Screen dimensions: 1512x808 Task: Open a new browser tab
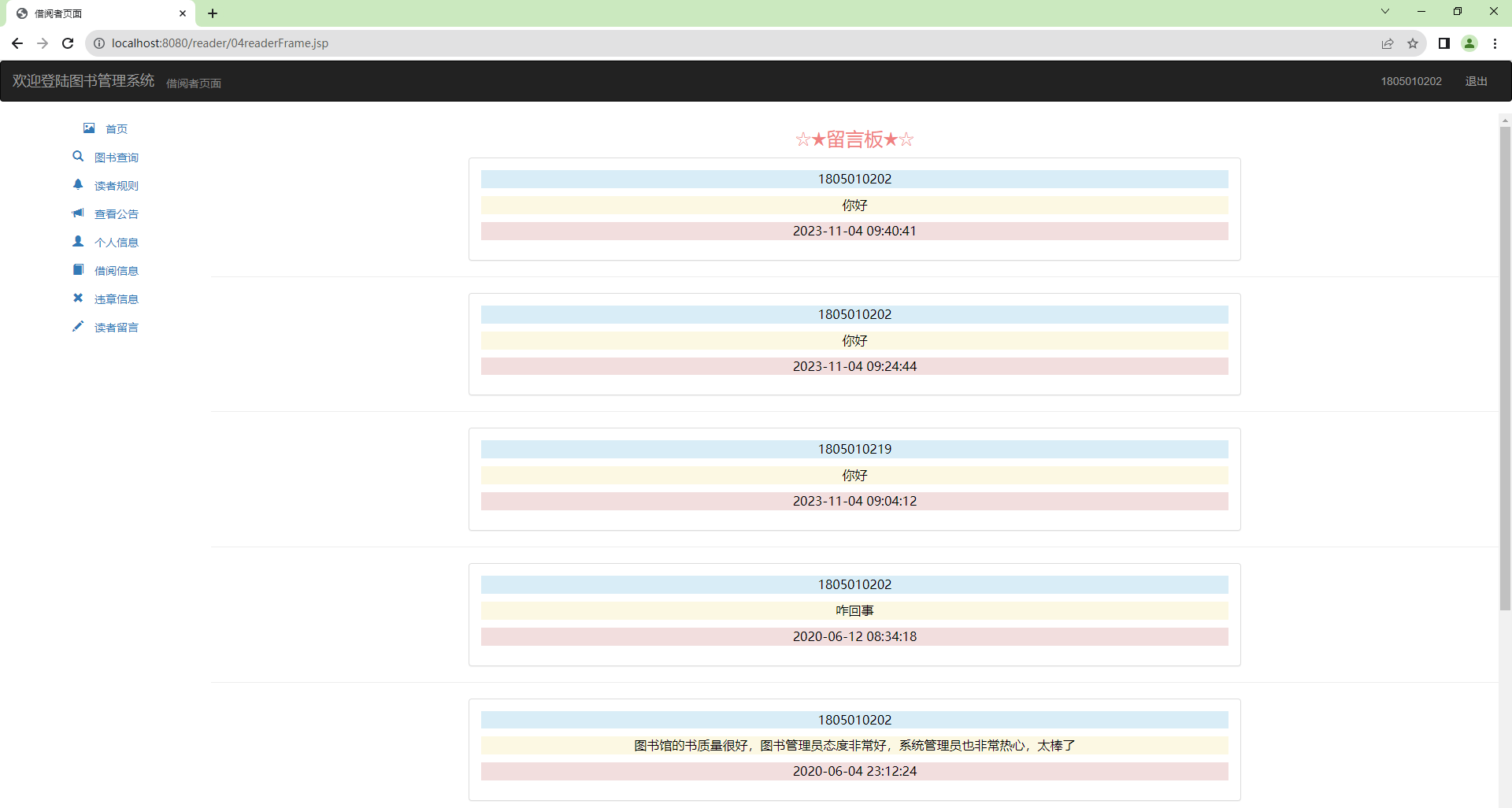[212, 13]
